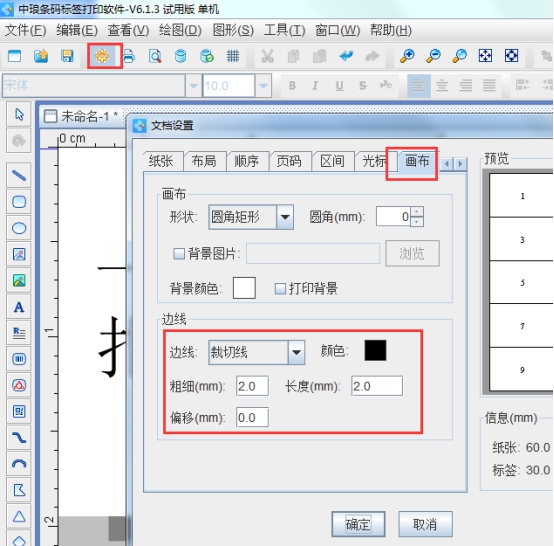Viewport: 554px width, 546px height.
Task: Open the 边线 border type dropdown
Action: point(296,352)
